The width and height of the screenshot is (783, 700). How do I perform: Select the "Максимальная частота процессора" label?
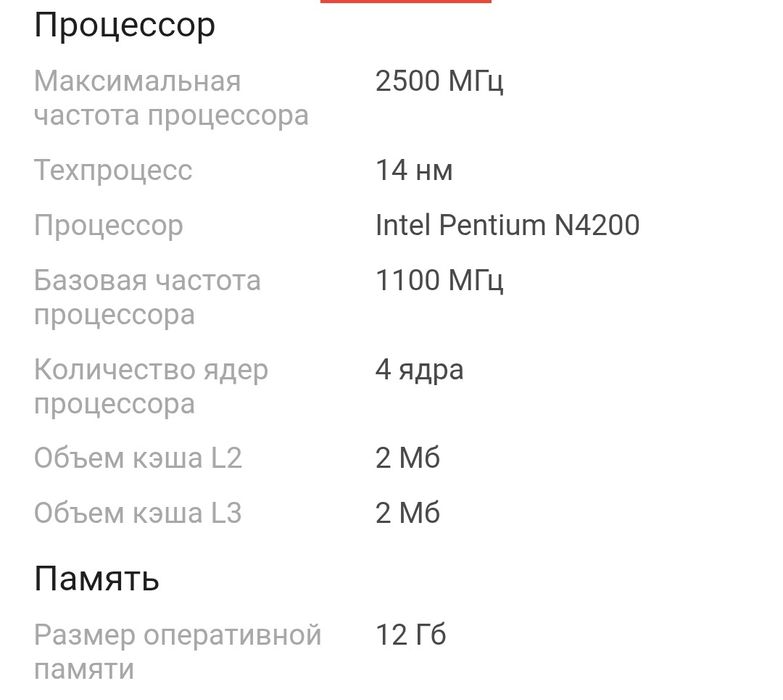171,98
